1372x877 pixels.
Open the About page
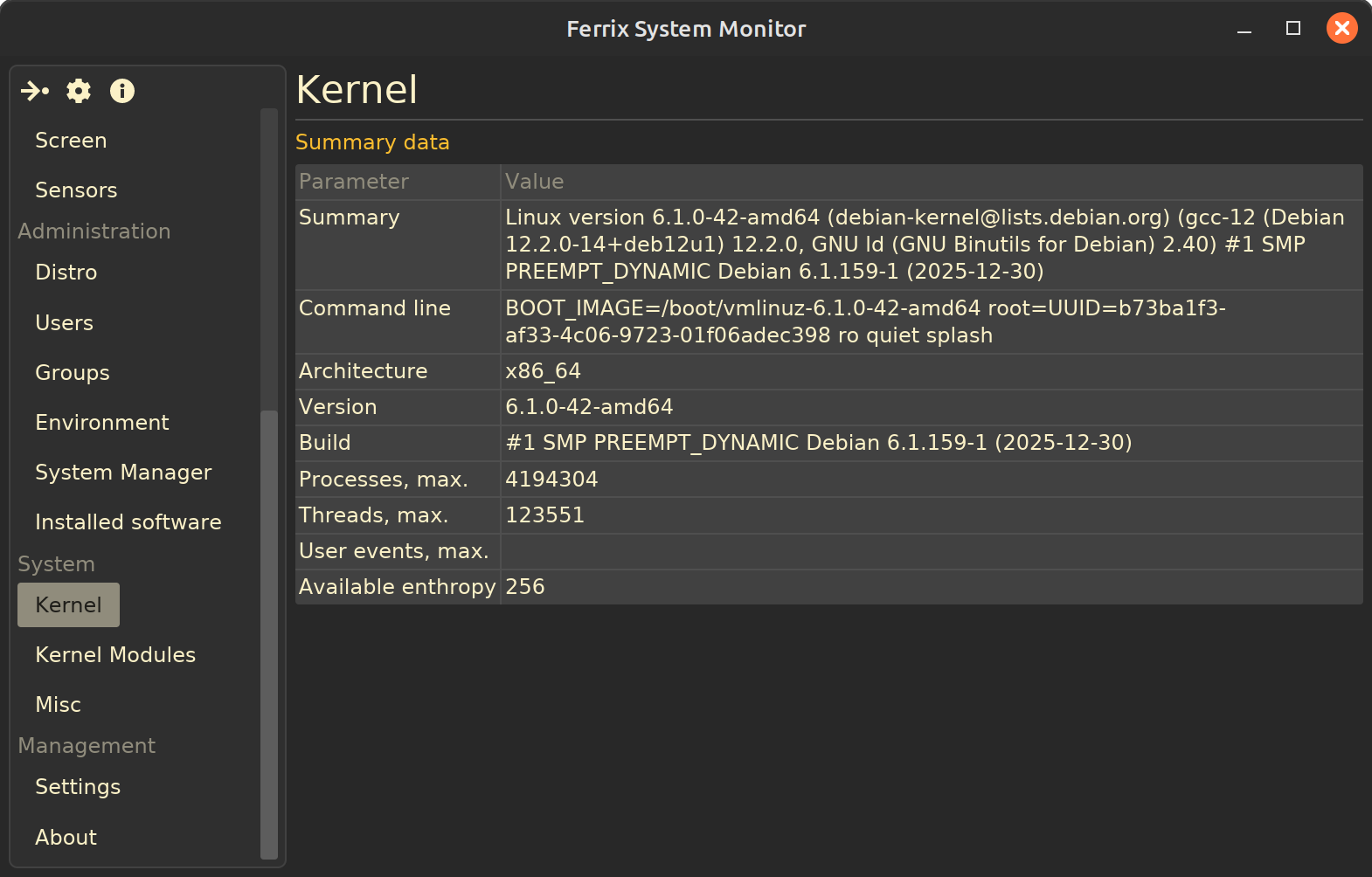66,838
